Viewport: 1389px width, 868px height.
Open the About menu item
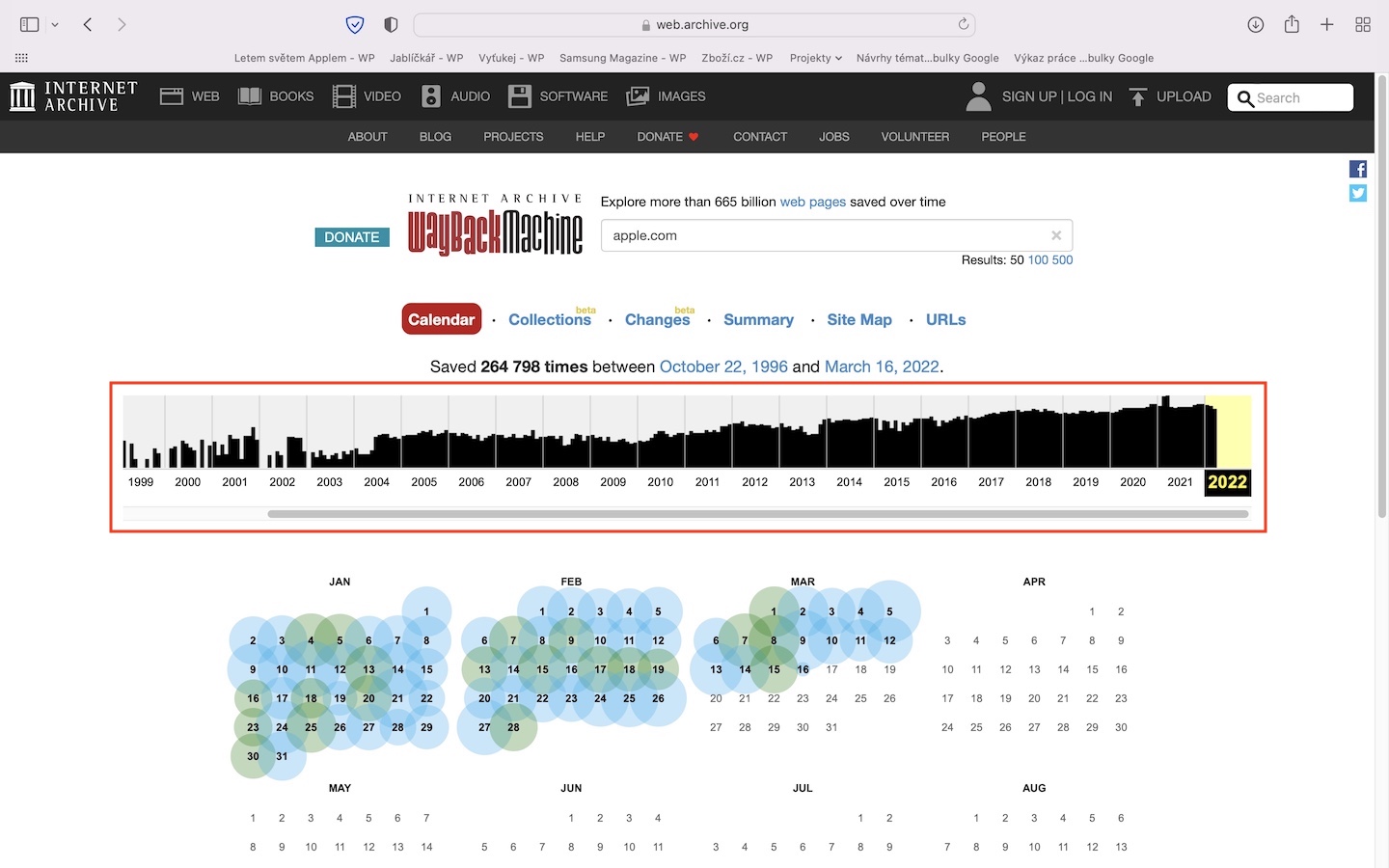[368, 137]
